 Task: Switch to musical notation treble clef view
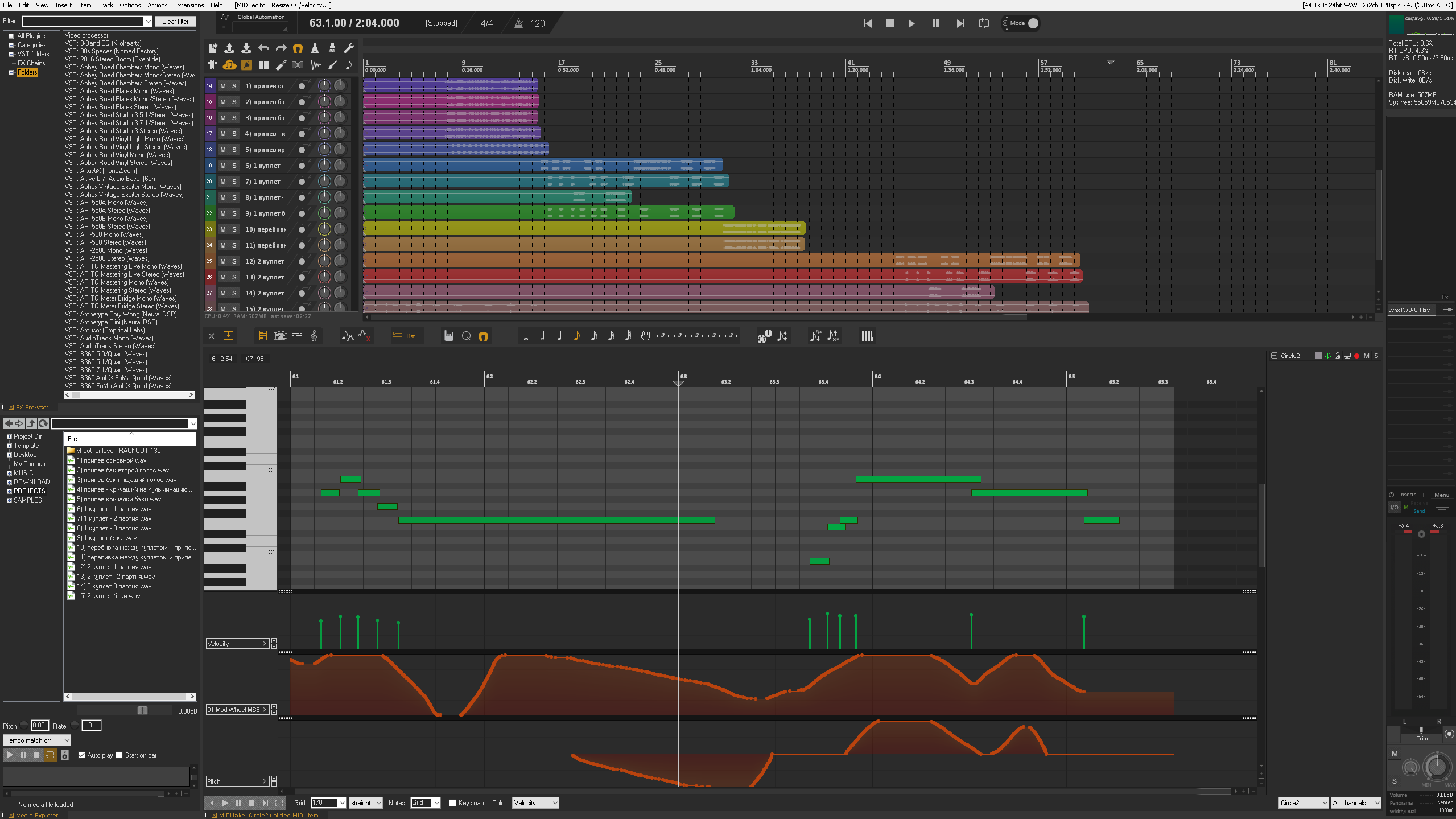[314, 336]
